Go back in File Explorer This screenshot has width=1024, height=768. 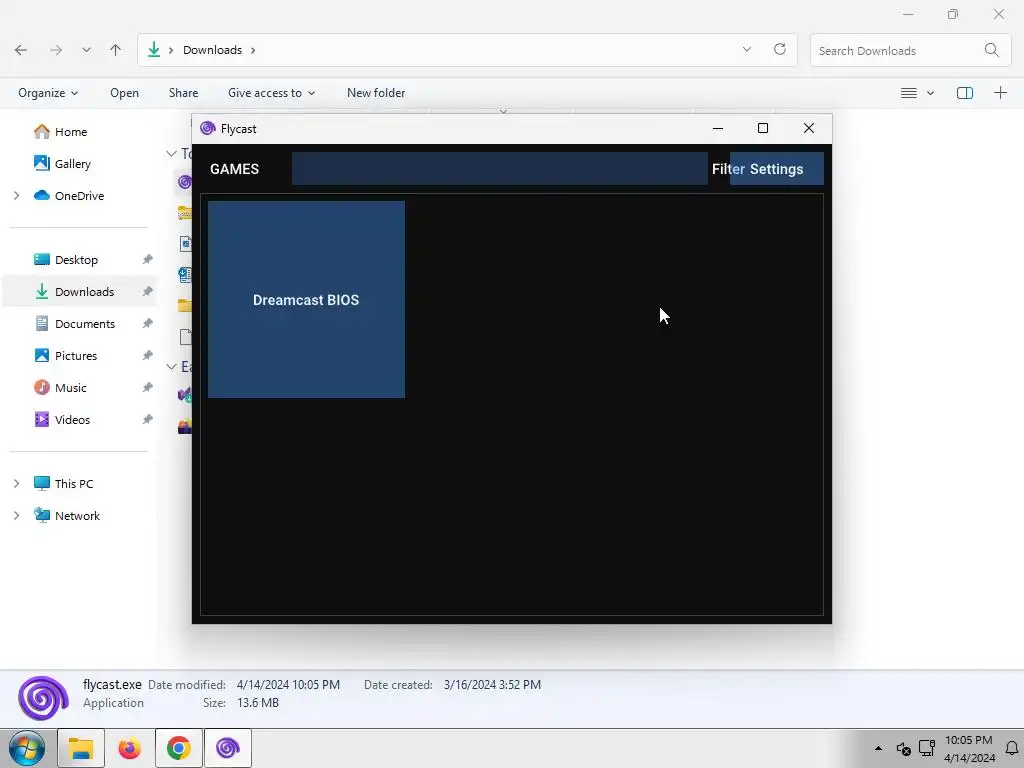(x=21, y=50)
